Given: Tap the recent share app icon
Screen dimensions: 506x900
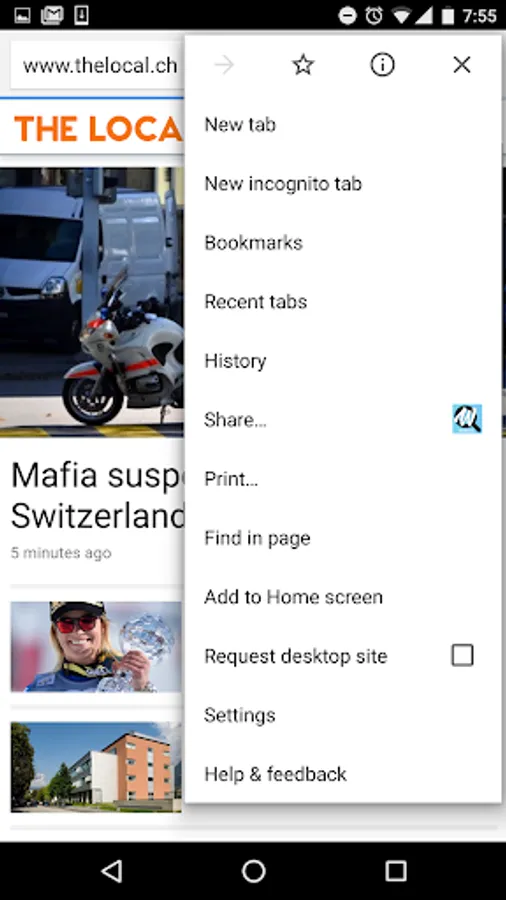Looking at the screenshot, I should (467, 419).
